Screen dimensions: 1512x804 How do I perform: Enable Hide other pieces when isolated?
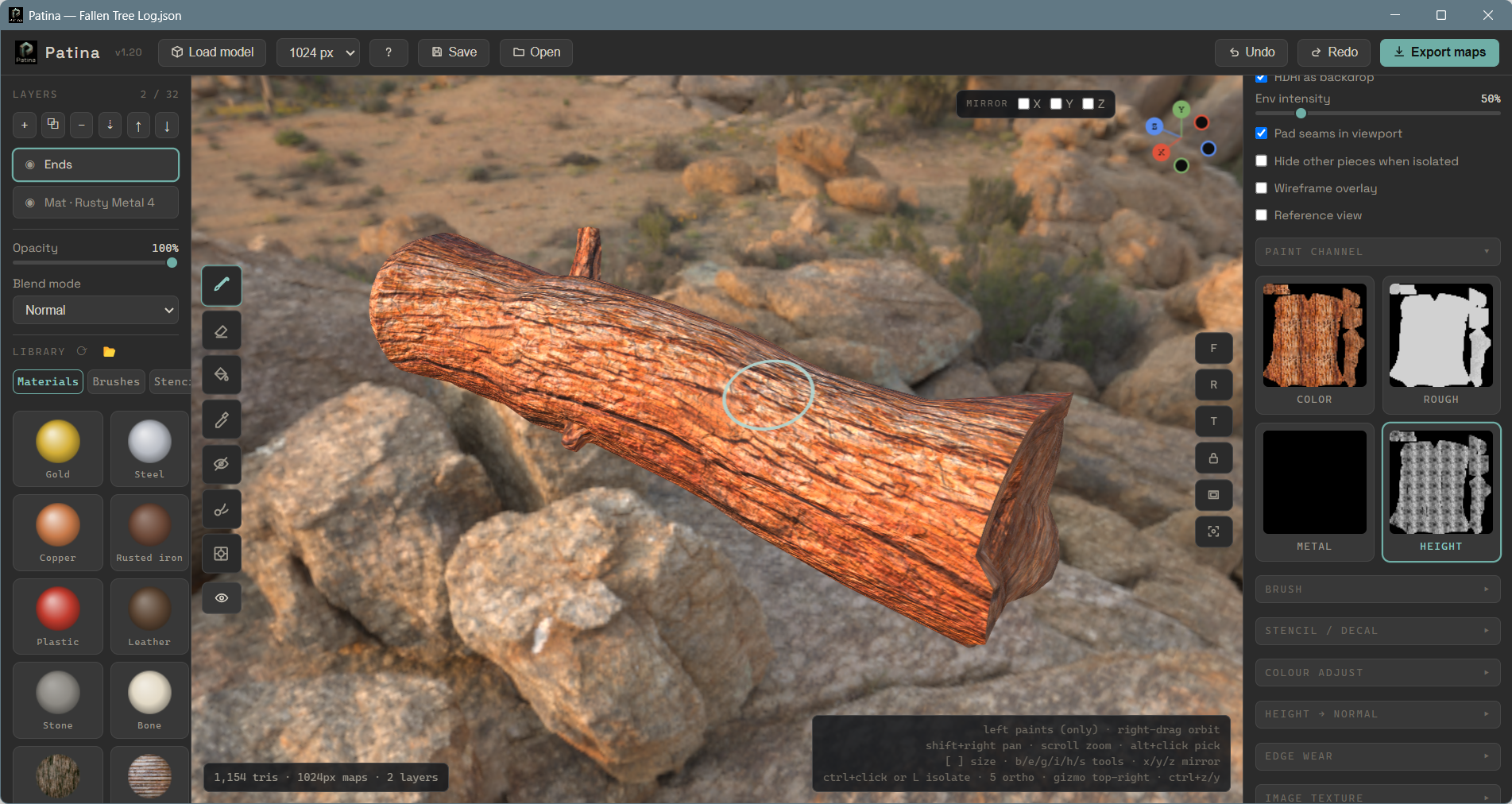[1261, 161]
